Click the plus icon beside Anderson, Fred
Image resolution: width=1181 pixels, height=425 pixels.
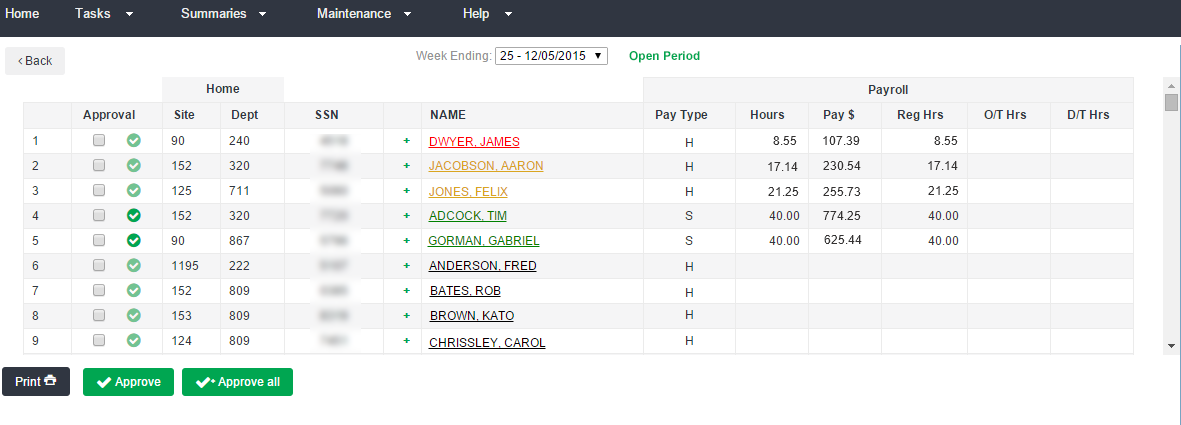click(406, 266)
